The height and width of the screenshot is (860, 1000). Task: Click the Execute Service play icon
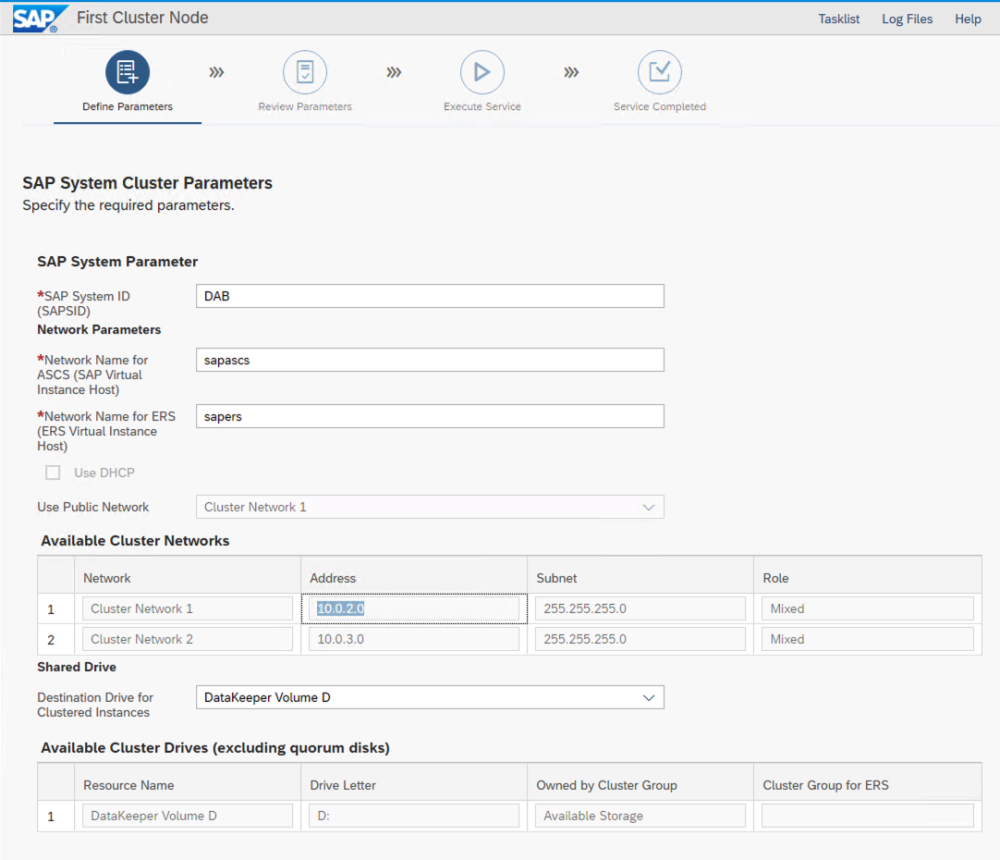[482, 72]
